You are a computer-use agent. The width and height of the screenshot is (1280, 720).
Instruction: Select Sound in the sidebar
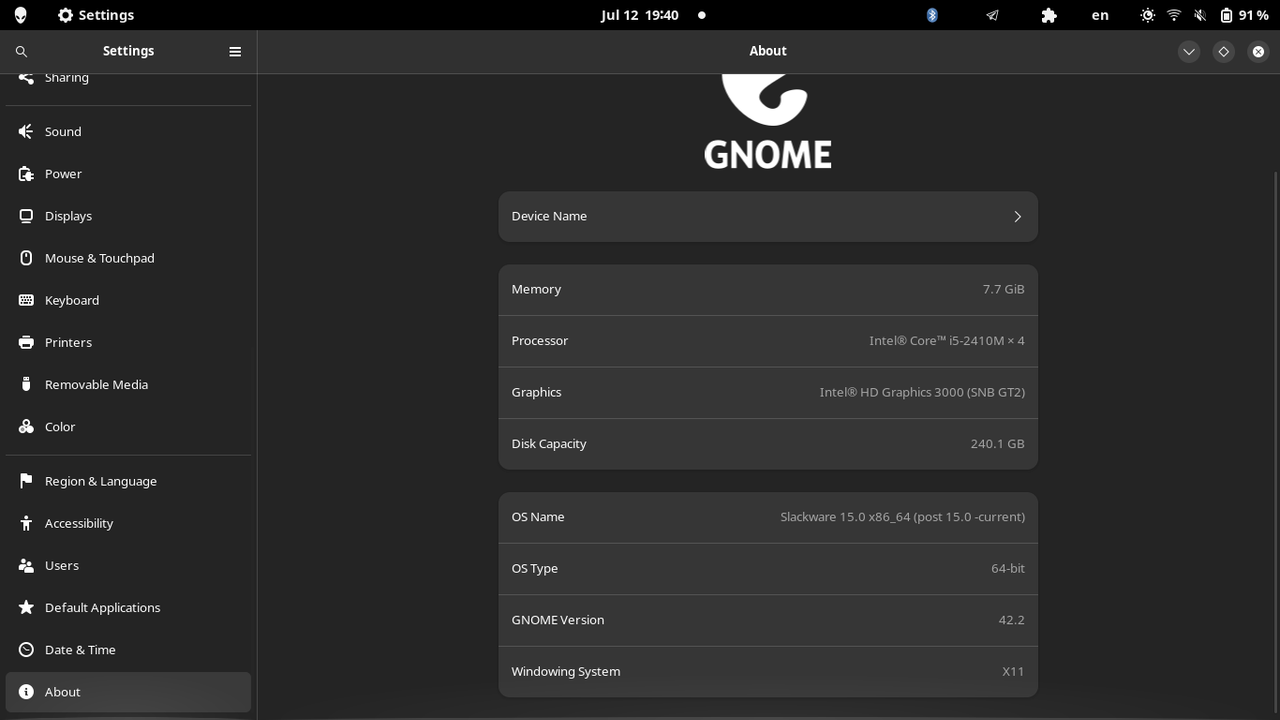tap(128, 132)
